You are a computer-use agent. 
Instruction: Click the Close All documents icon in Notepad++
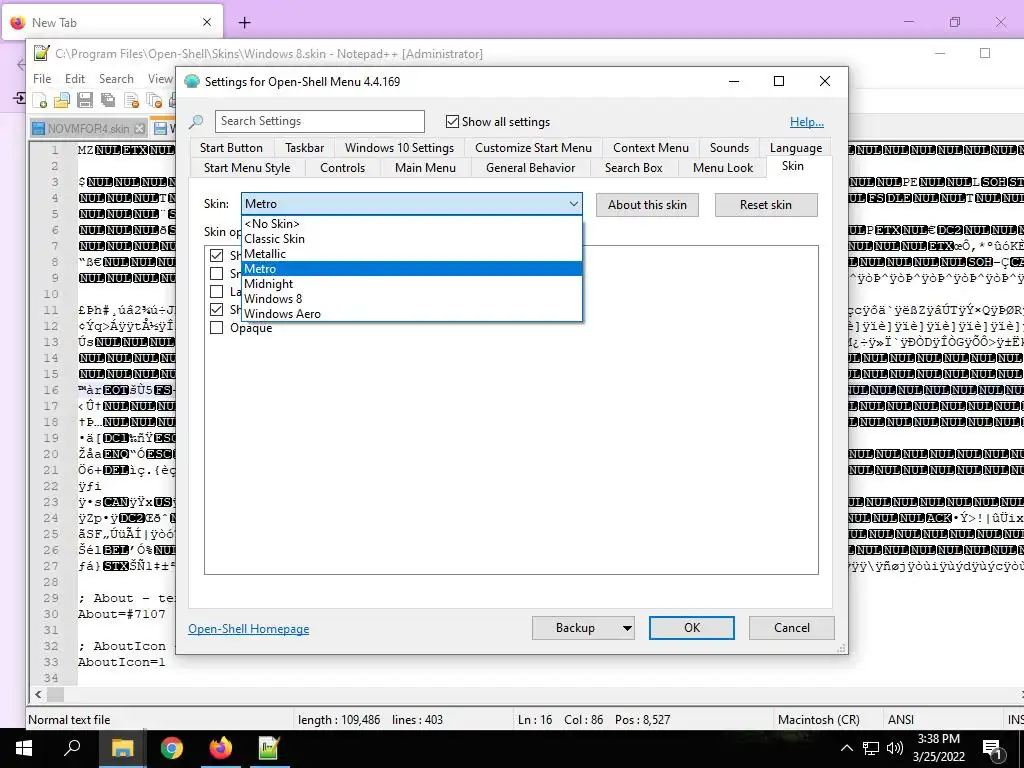[x=154, y=101]
